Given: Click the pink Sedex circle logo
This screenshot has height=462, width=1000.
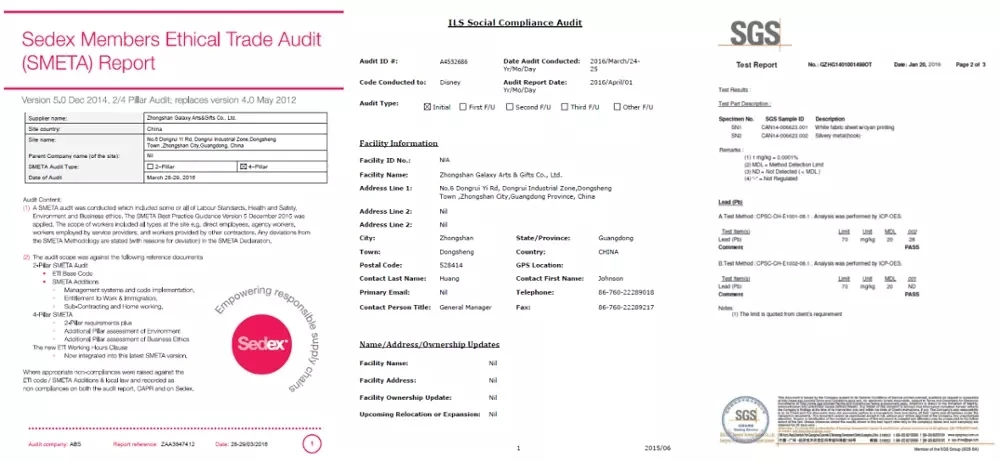Looking at the screenshot, I should pyautogui.click(x=263, y=345).
